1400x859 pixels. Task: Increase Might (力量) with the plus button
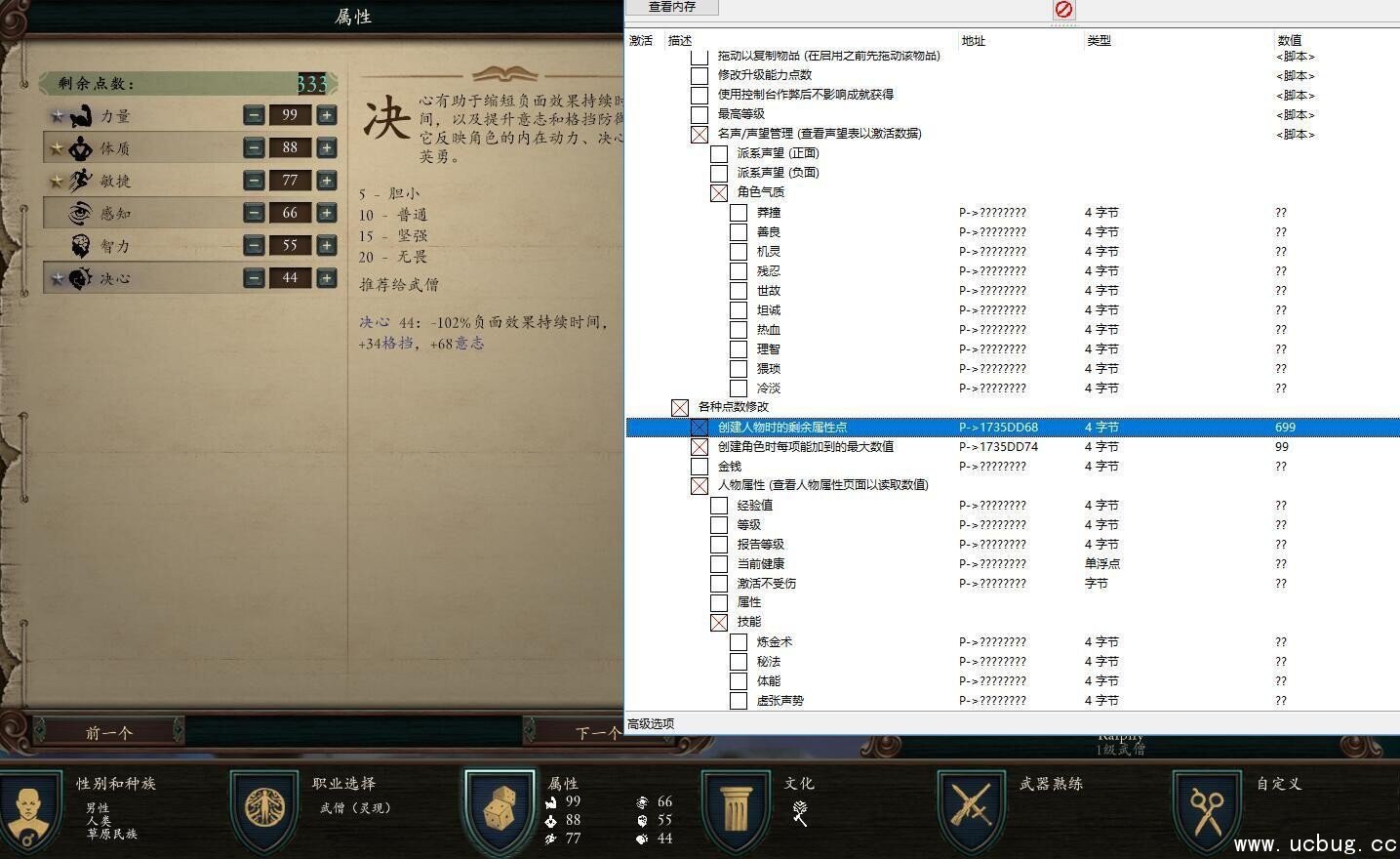coord(327,115)
